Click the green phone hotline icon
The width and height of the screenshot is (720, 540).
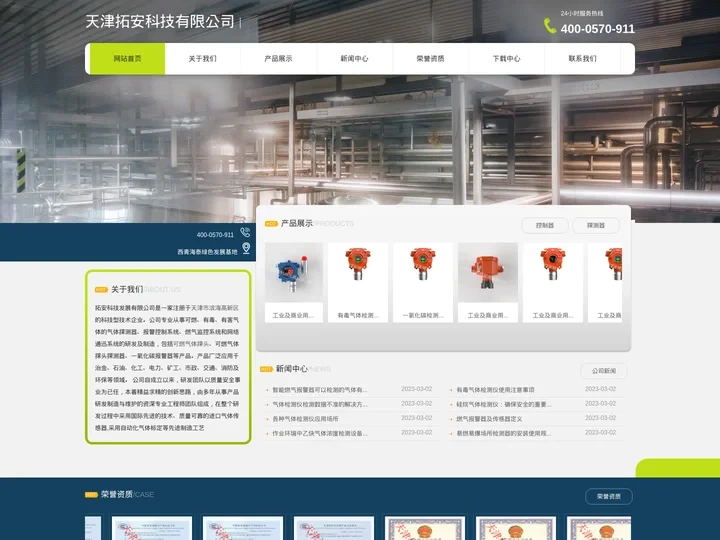tap(550, 27)
